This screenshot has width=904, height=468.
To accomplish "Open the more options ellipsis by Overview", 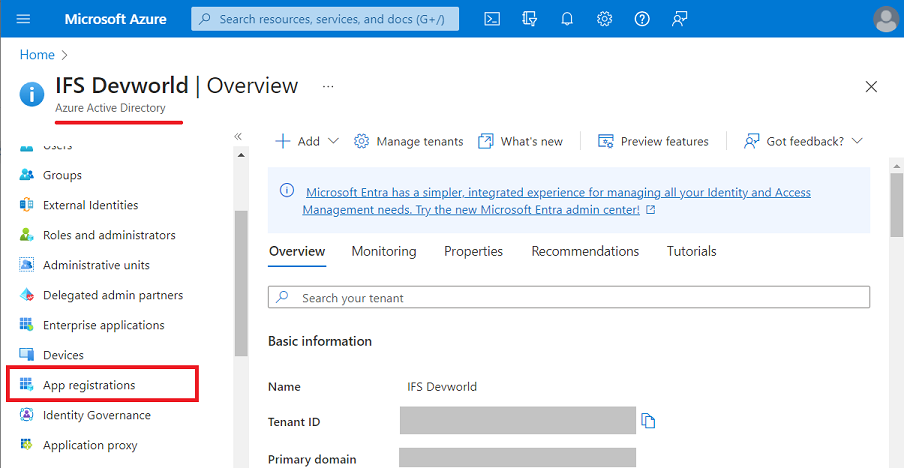I will pyautogui.click(x=328, y=86).
